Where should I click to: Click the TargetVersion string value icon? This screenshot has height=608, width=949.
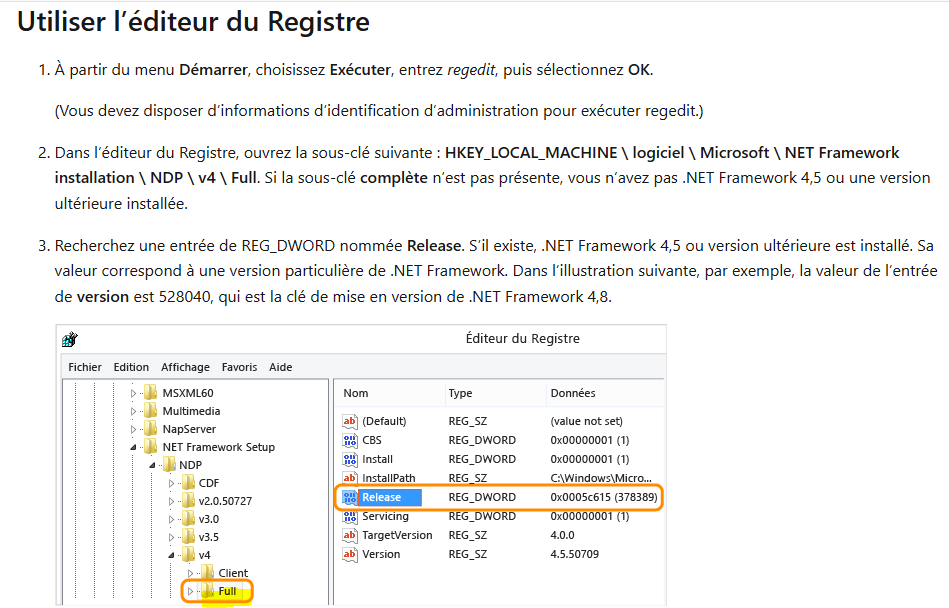[x=350, y=535]
